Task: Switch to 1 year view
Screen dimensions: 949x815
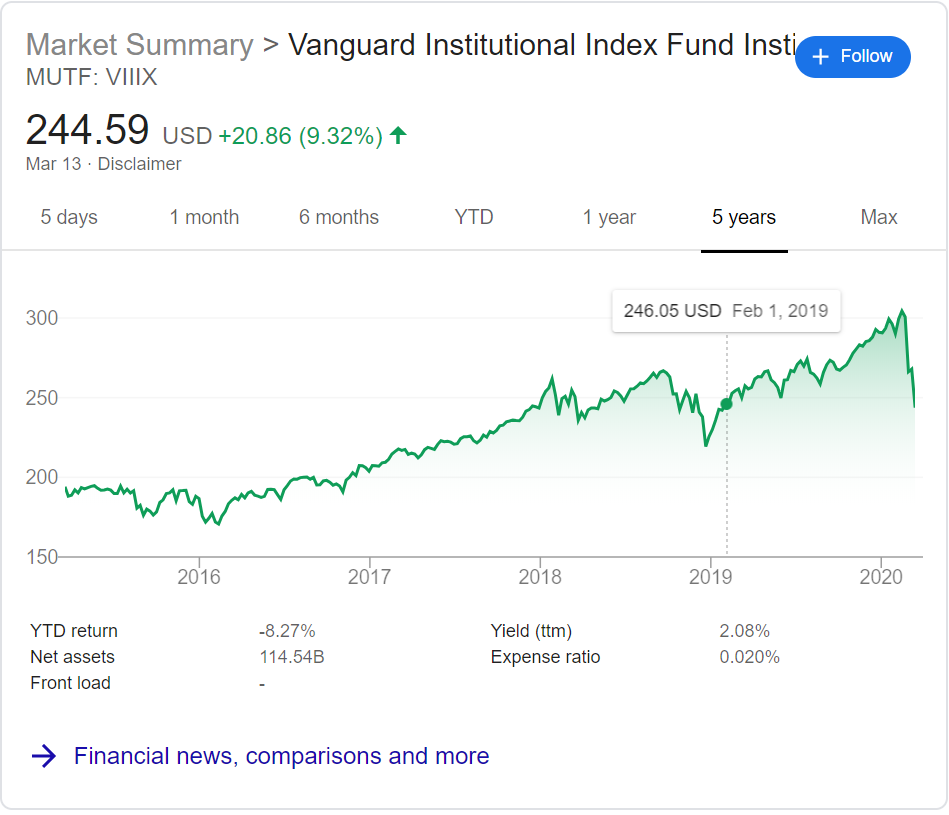Action: tap(609, 217)
